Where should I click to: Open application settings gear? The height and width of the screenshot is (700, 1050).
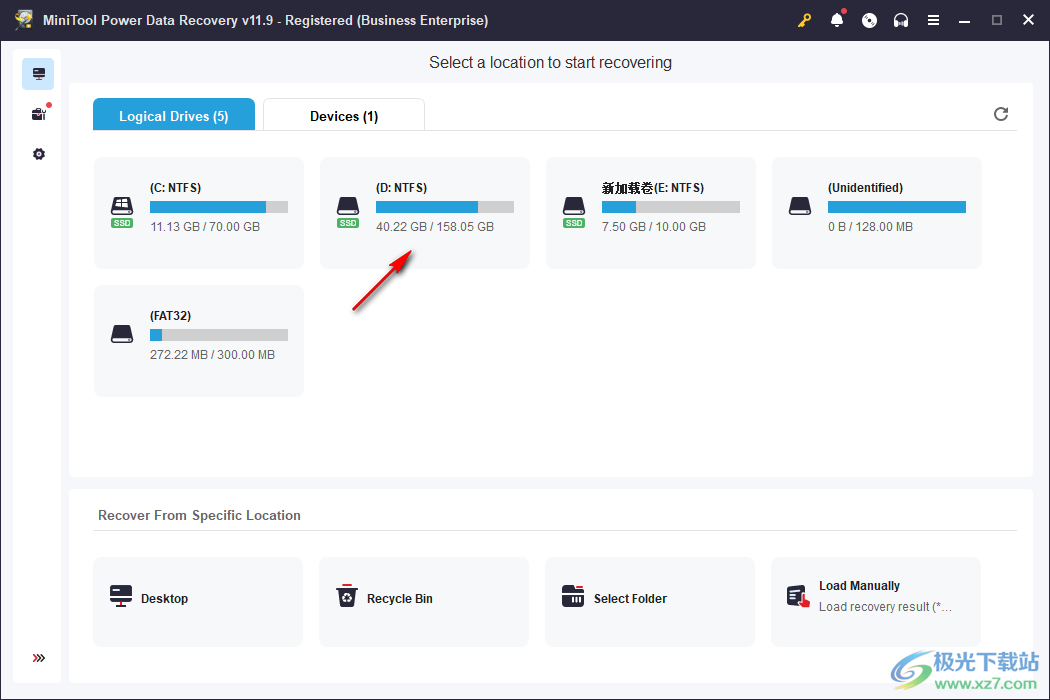tap(38, 153)
